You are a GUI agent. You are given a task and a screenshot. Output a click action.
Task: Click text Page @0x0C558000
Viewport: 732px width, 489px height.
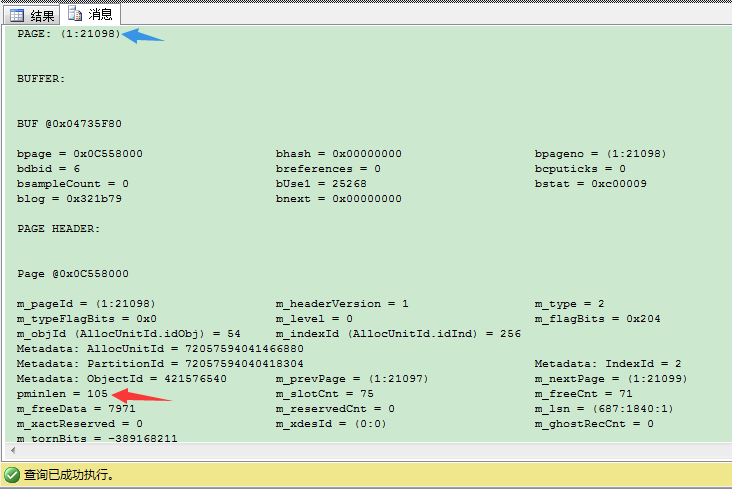tap(73, 274)
